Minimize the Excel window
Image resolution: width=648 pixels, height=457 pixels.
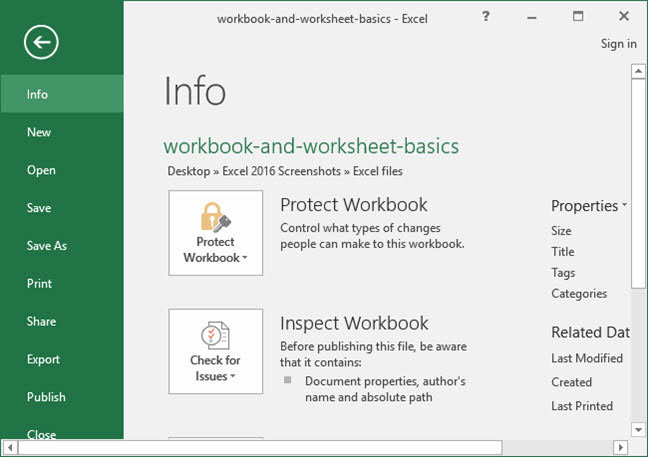click(x=532, y=17)
